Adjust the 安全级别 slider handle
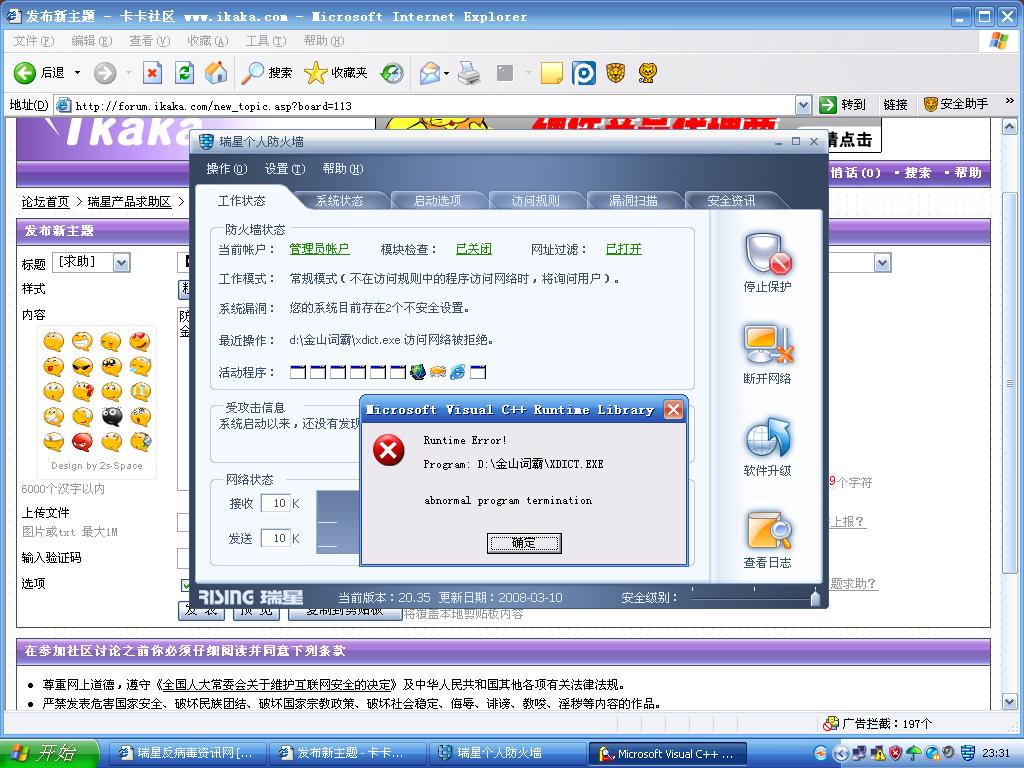 pos(815,597)
